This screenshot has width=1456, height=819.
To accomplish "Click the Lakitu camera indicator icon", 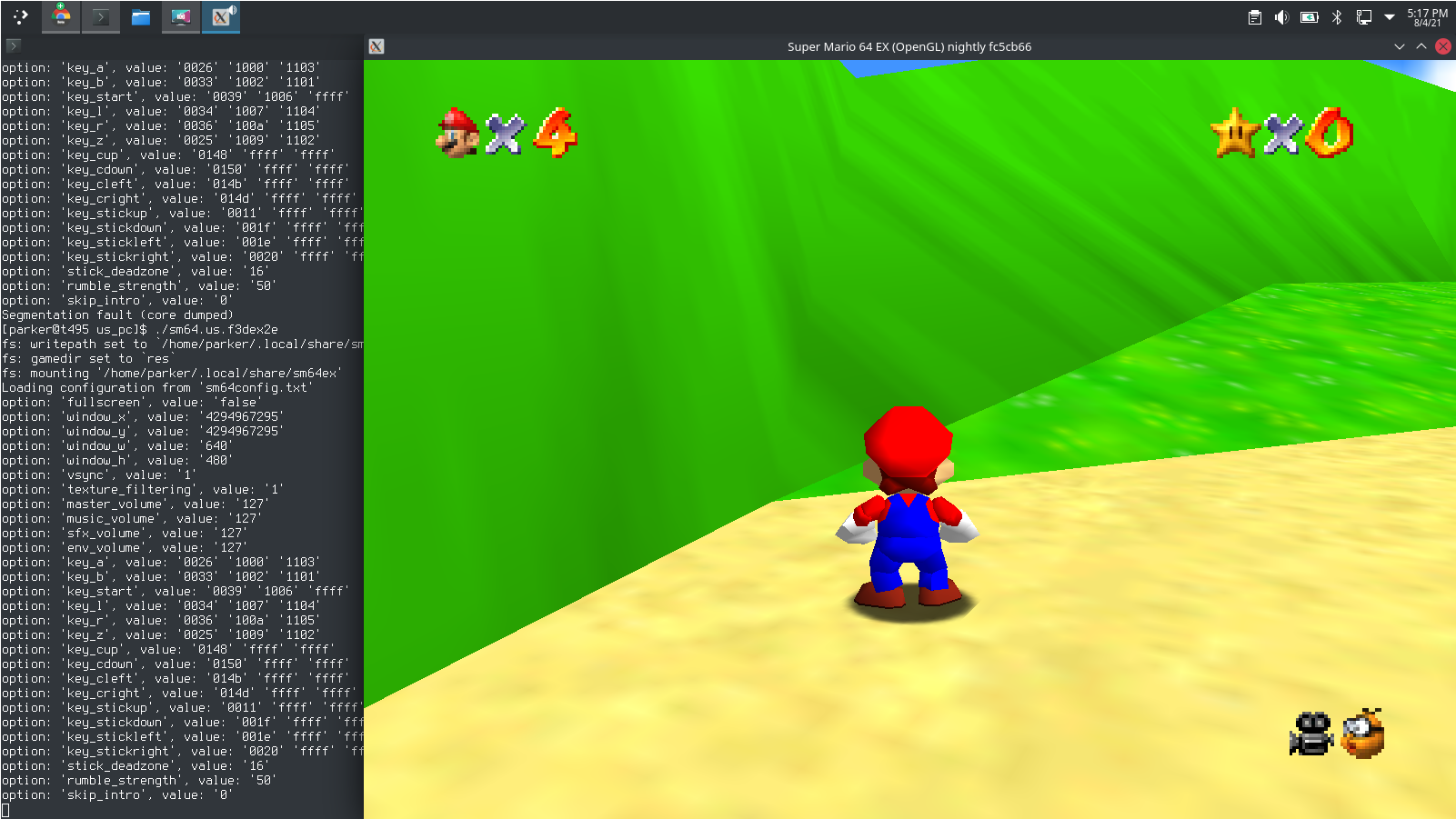I will 1362,732.
